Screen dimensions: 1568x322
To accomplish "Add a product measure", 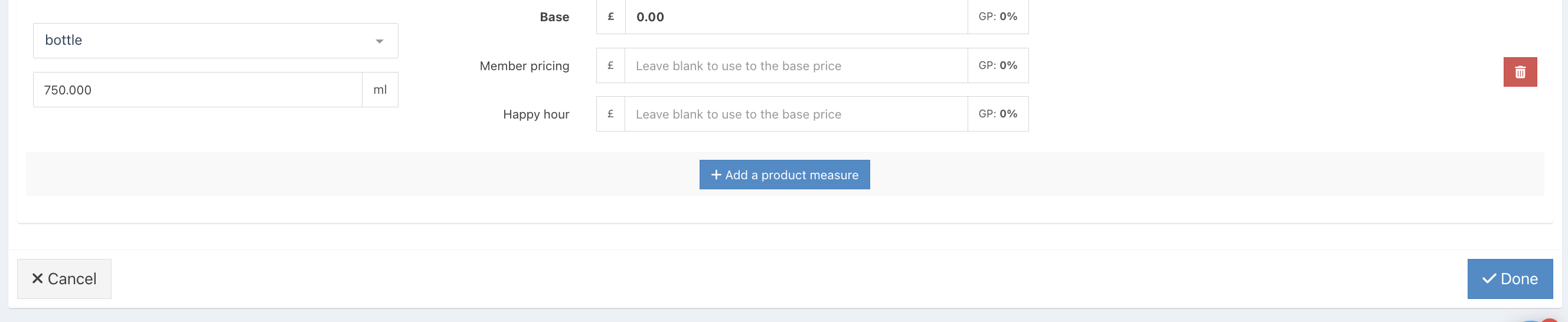I will (784, 175).
